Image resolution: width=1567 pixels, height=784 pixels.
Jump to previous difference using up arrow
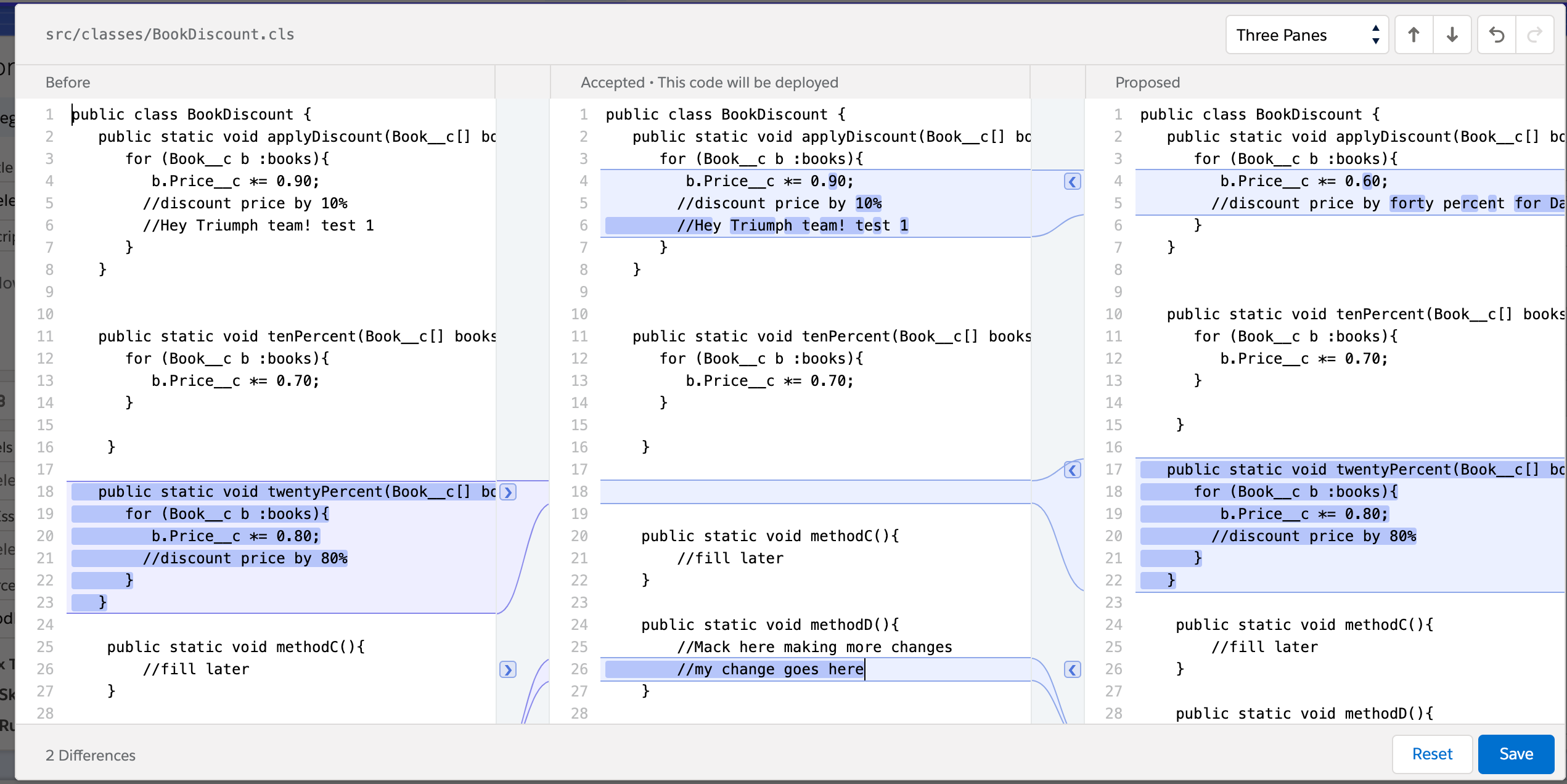click(1413, 35)
